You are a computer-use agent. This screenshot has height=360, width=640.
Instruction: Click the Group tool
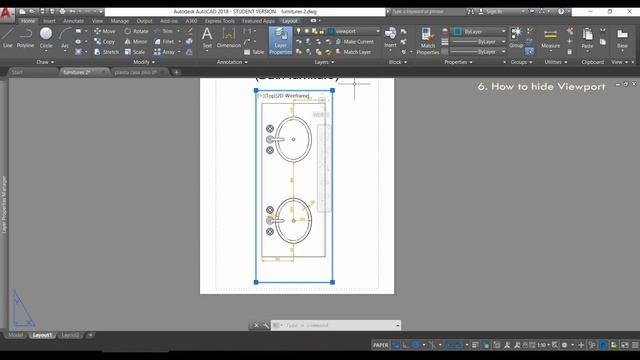[x=516, y=38]
